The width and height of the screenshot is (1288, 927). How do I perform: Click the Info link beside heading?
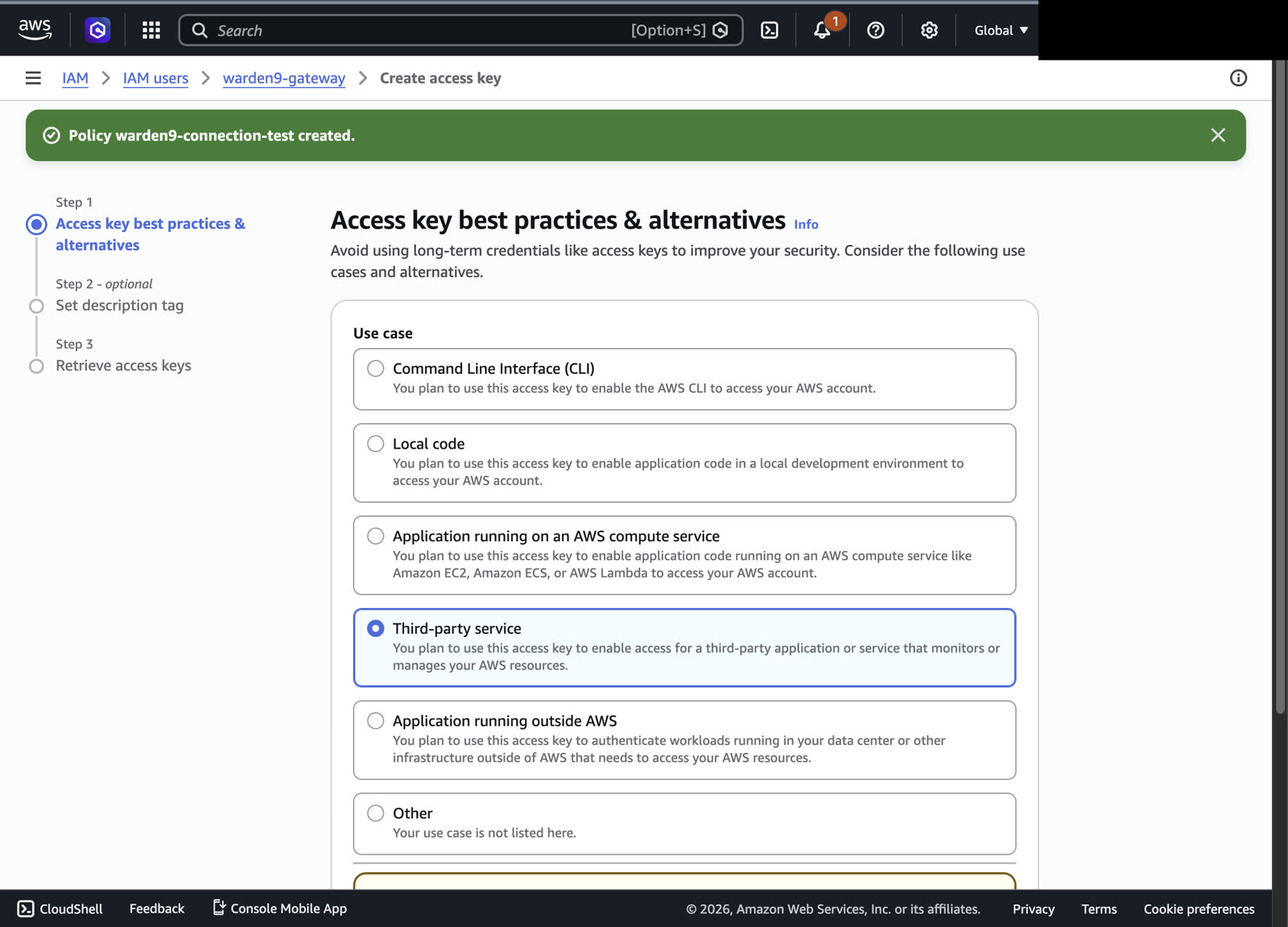[x=806, y=225]
